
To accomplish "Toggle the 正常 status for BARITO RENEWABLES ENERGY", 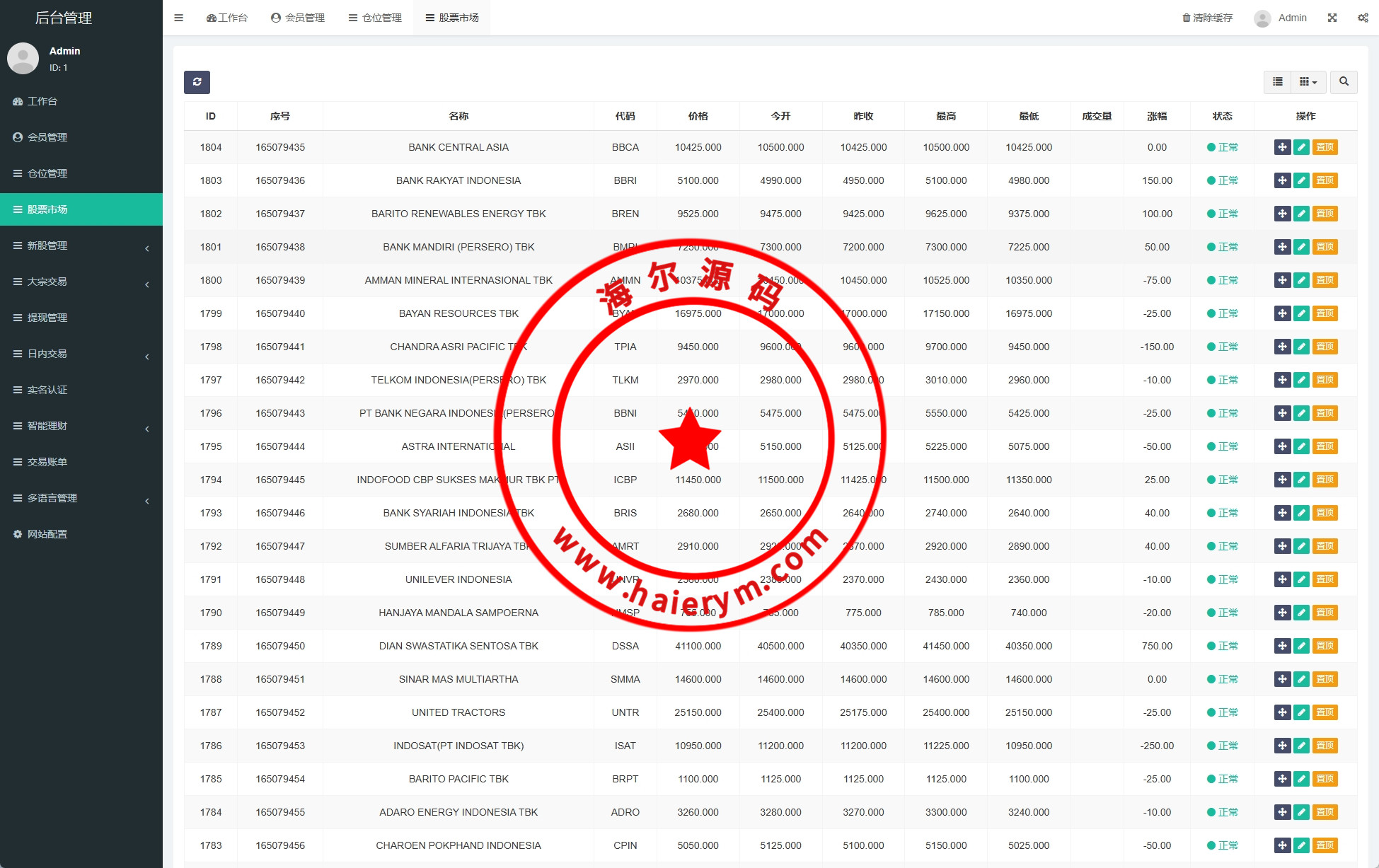I will 1222,214.
